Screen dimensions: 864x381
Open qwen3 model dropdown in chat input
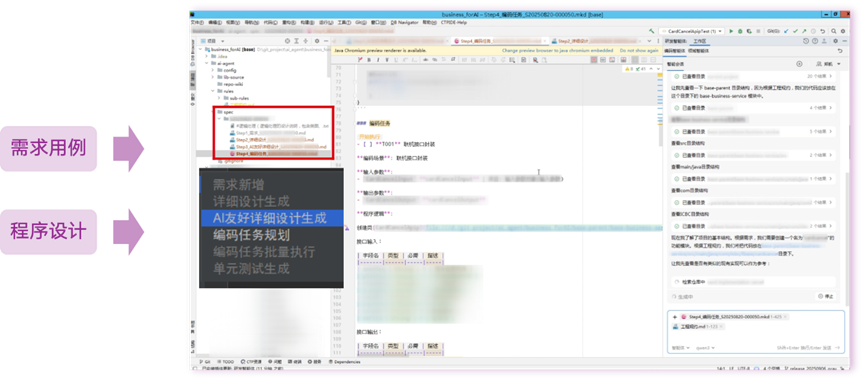point(706,348)
